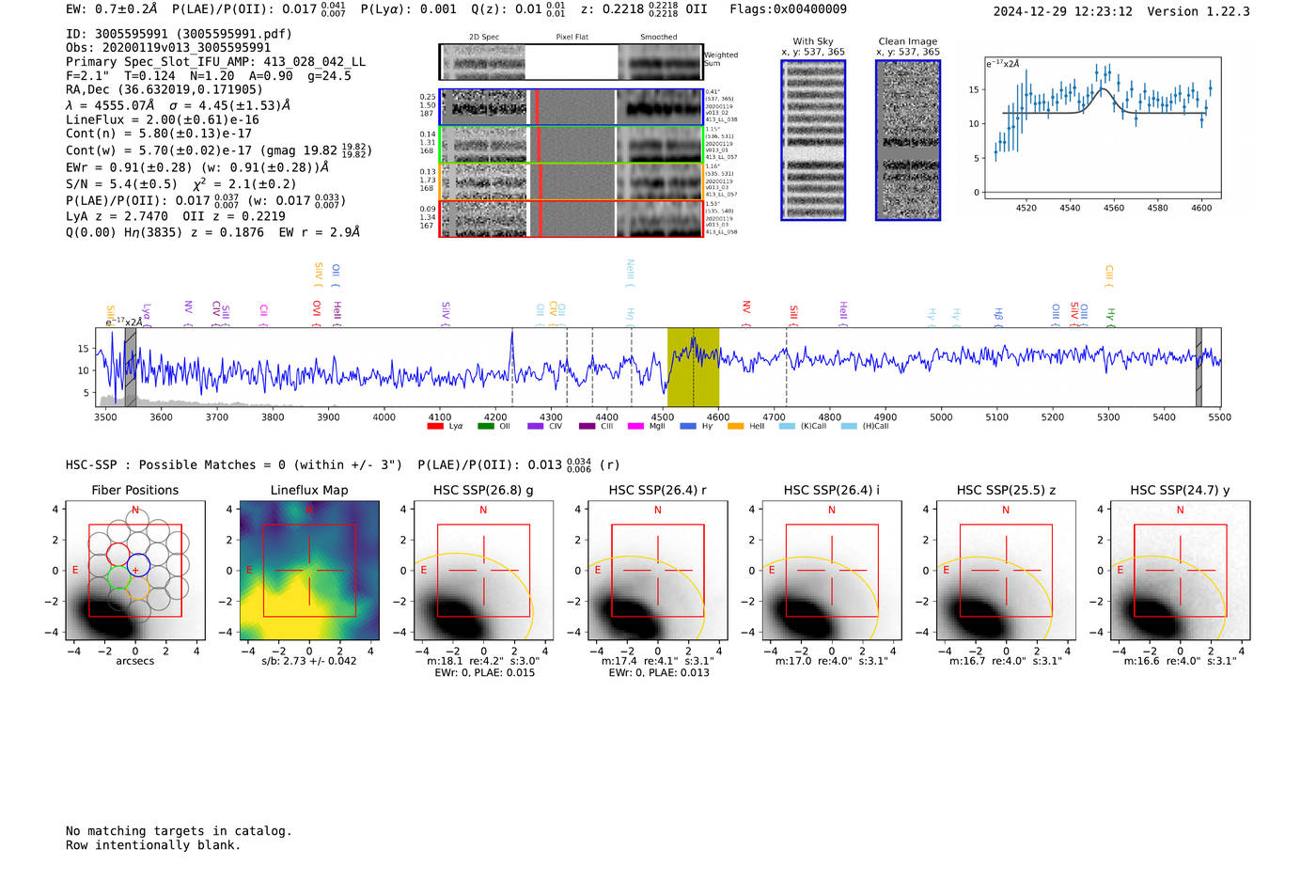1316x896 pixels.
Task: Select the blue-bordered fiber spectrum row
Action: (x=571, y=107)
